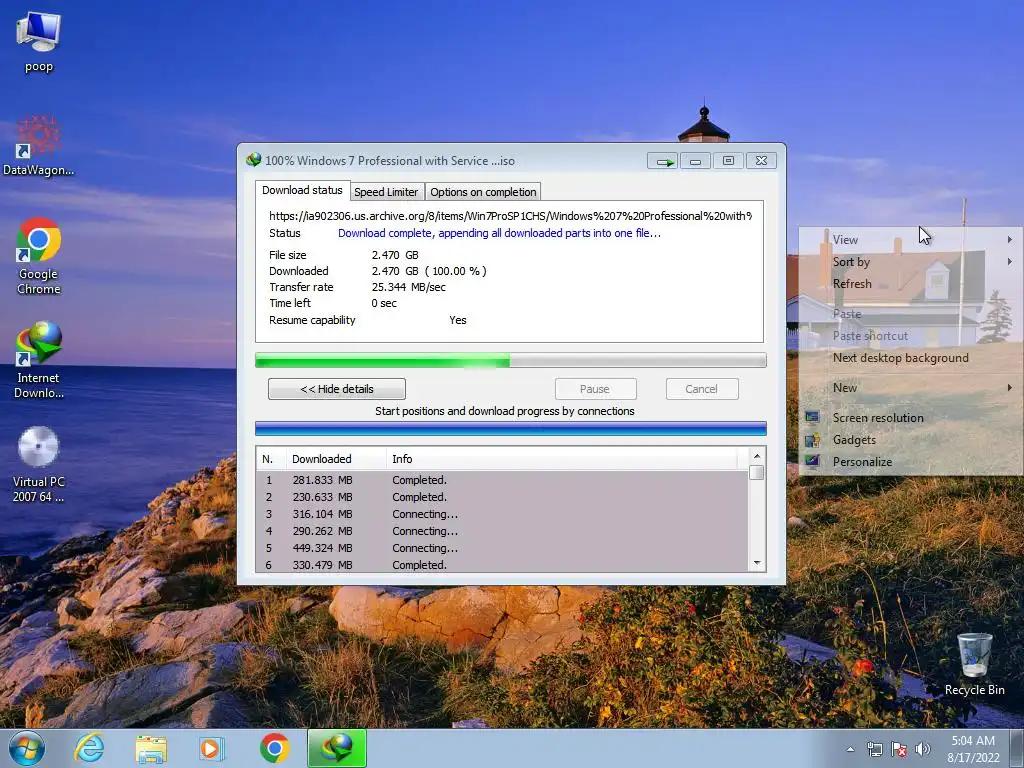
Task: Click the << Hide details button
Action: click(337, 389)
